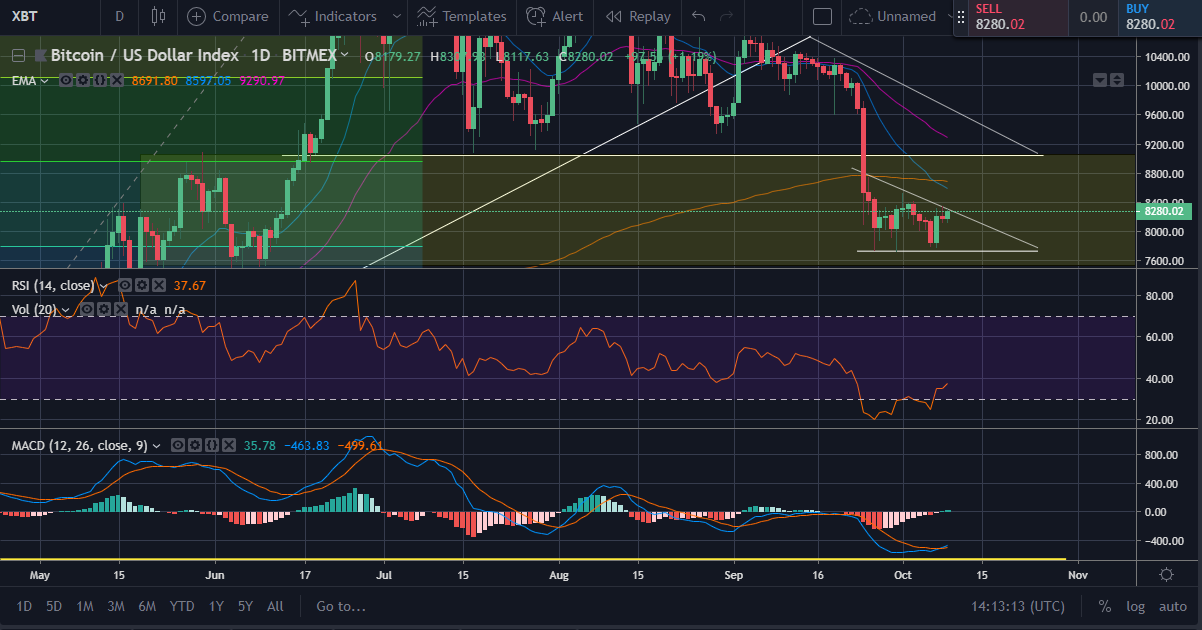Open chart settings gear at bottom right
The width and height of the screenshot is (1202, 630).
1166,574
